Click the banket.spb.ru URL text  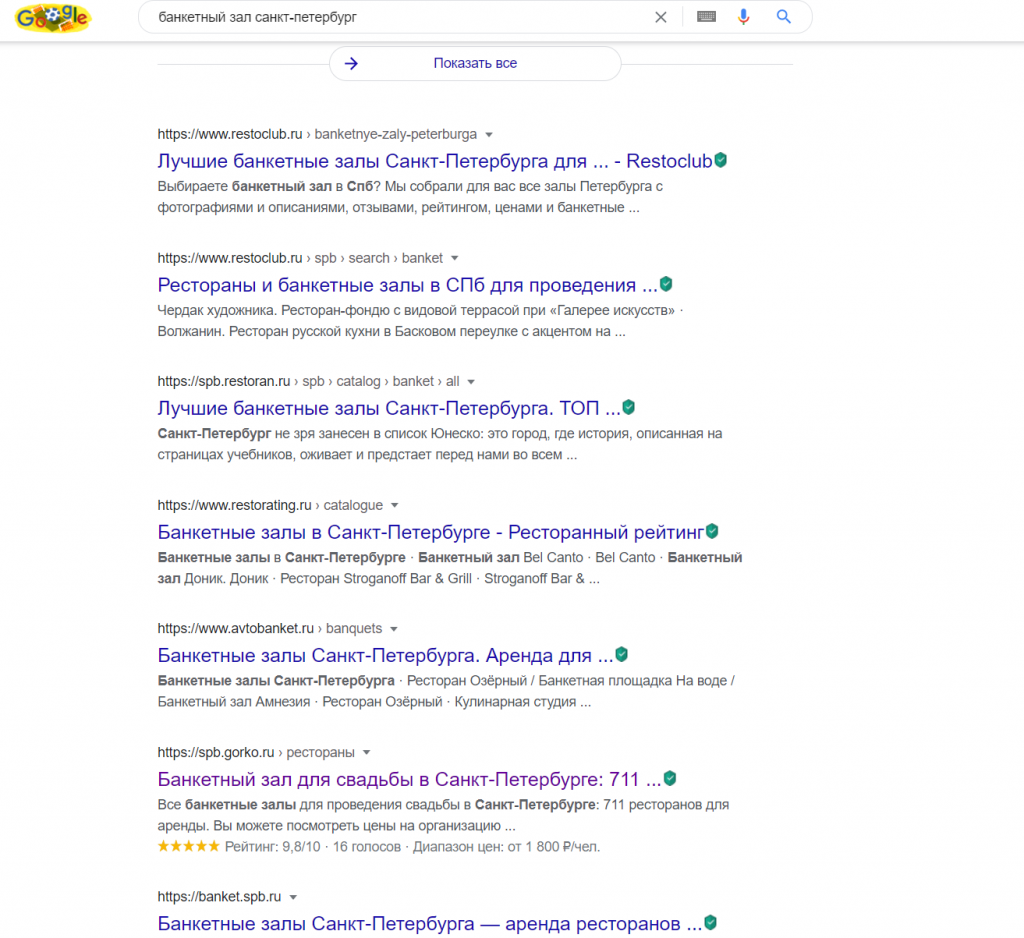click(x=219, y=897)
